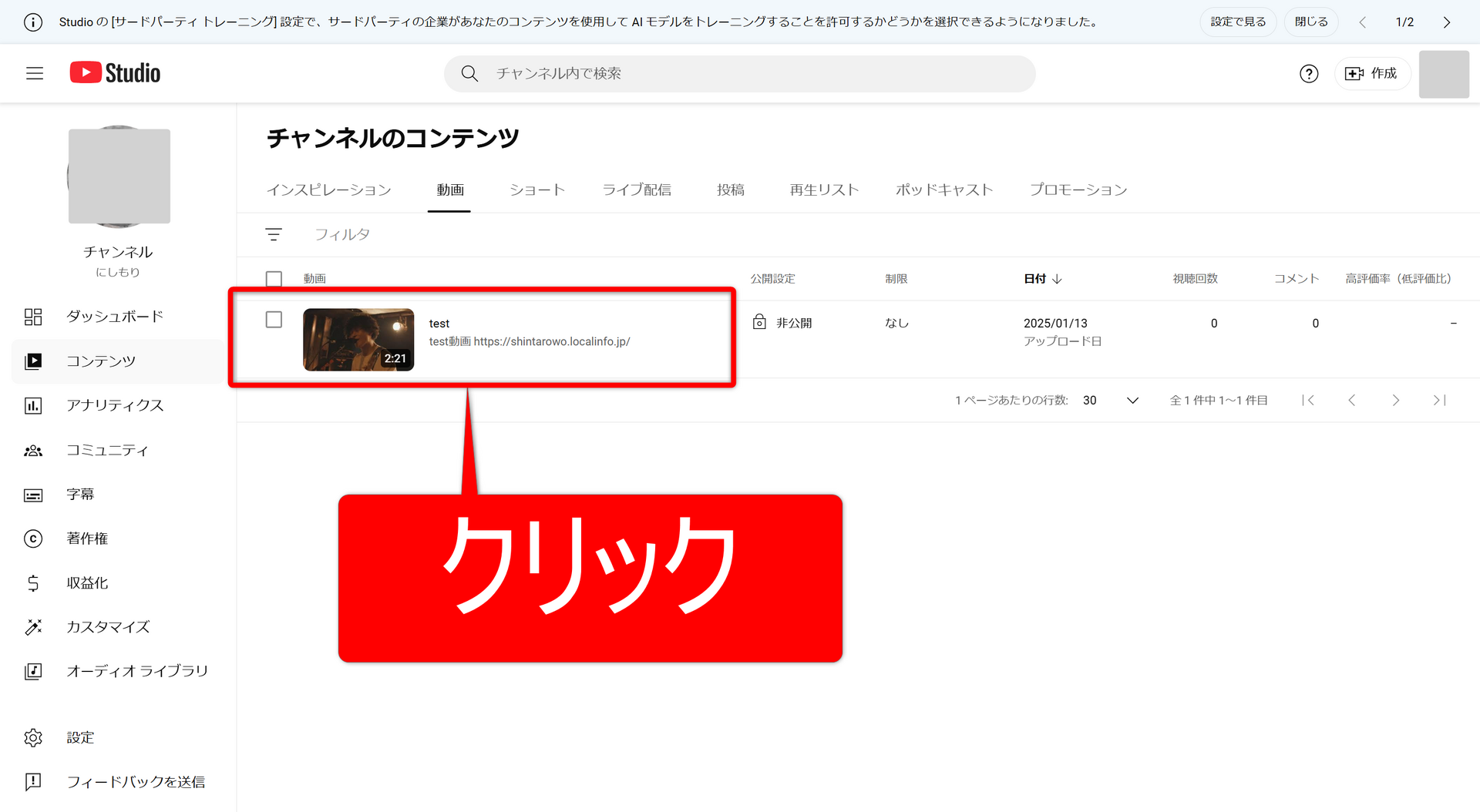Click the 設定で見る button in banner
Viewport: 1480px width, 812px height.
[x=1238, y=22]
